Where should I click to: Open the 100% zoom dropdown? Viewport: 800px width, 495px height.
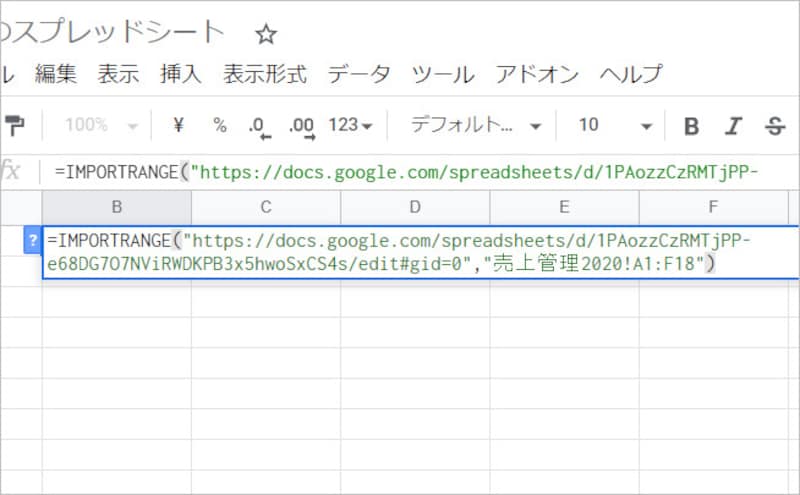click(102, 125)
